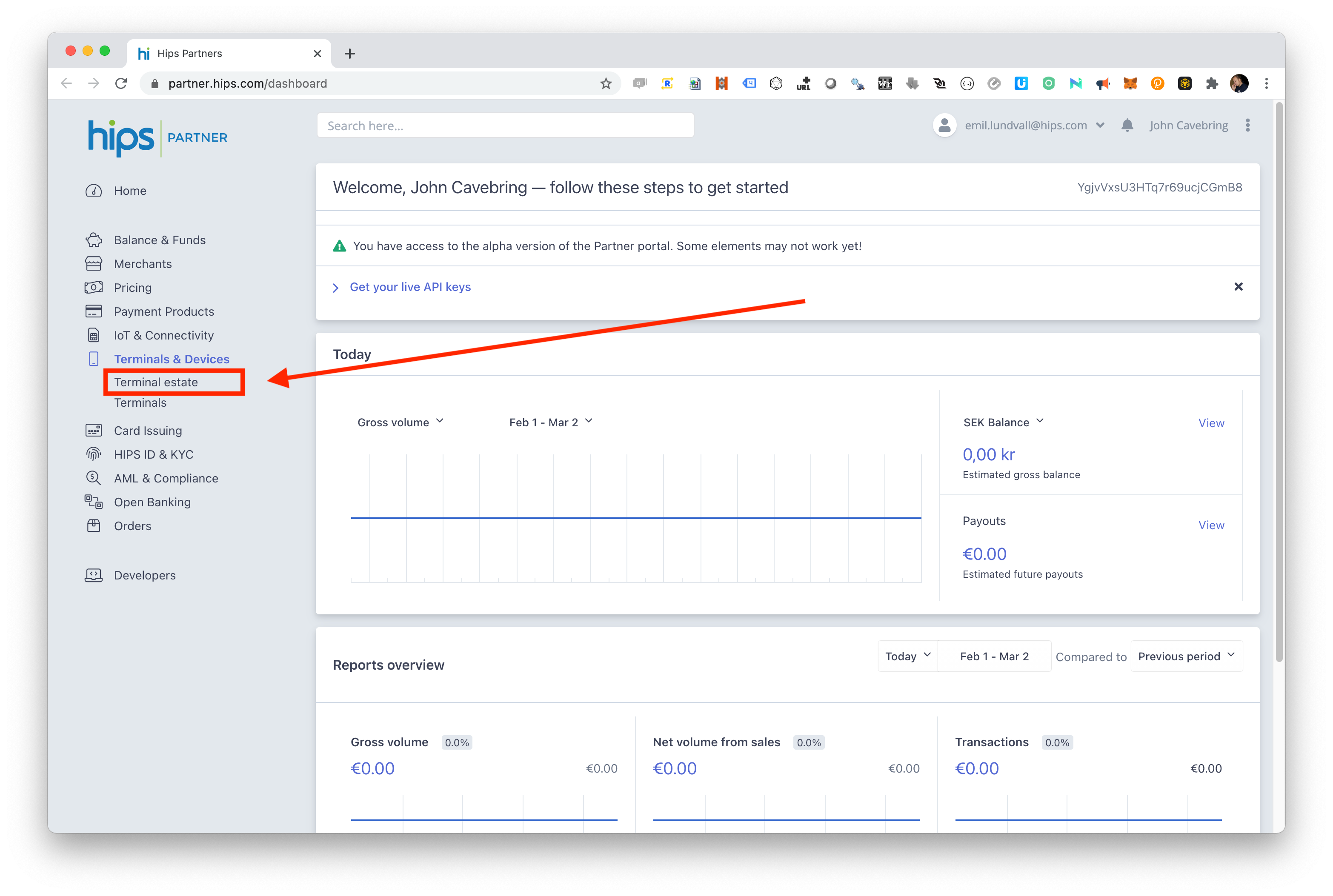Expand the Gross volume dropdown in Today
This screenshot has width=1333, height=896.
(x=400, y=422)
